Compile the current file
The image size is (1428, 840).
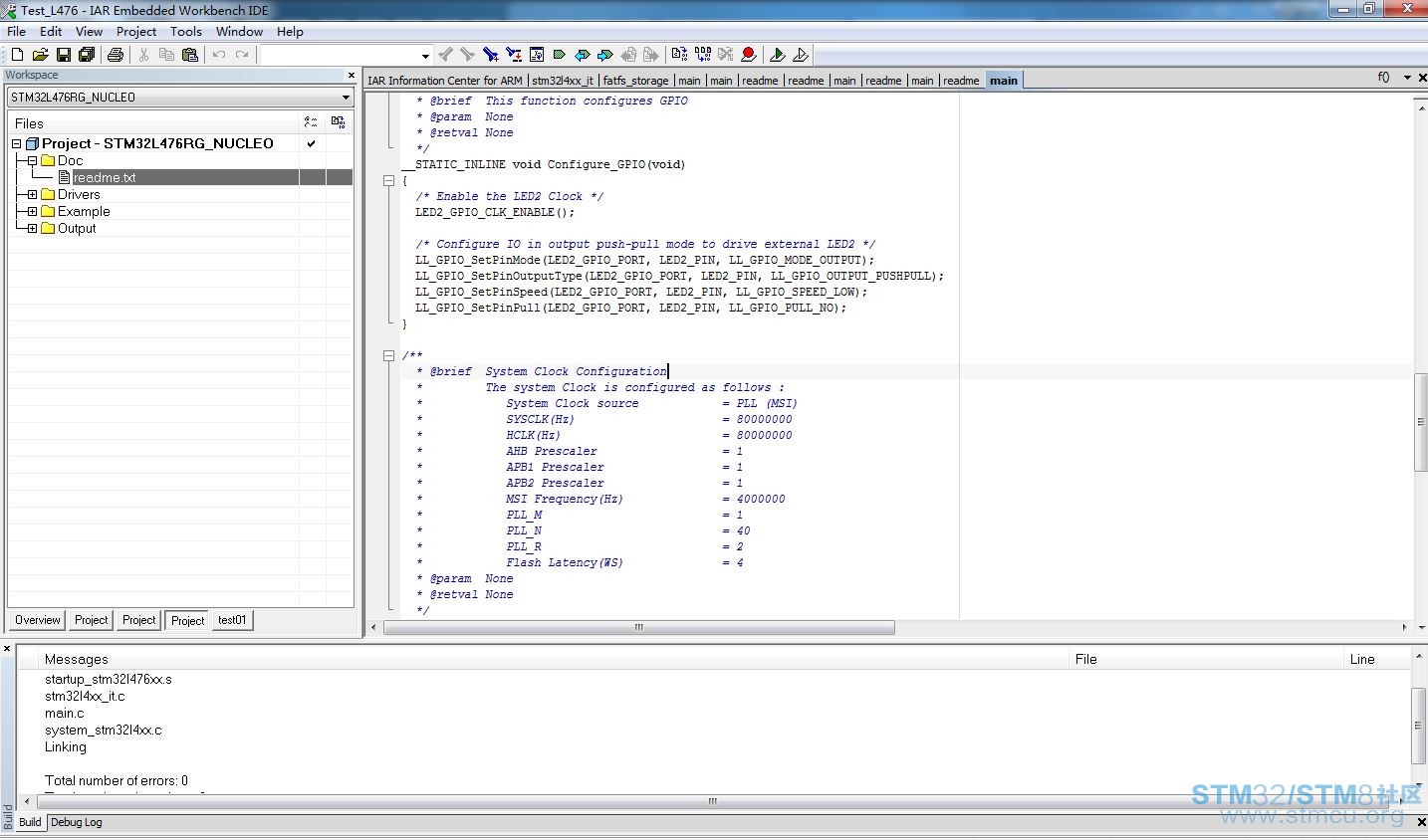tap(679, 55)
